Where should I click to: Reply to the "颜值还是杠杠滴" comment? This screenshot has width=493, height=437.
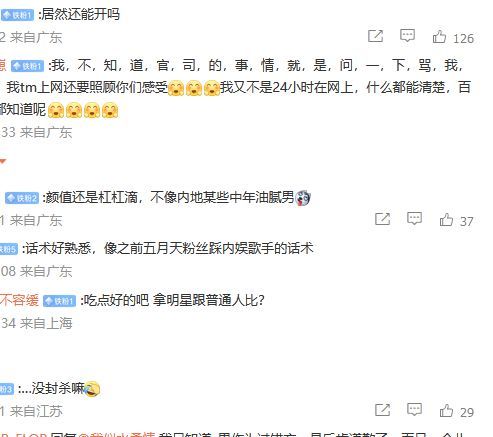(414, 219)
